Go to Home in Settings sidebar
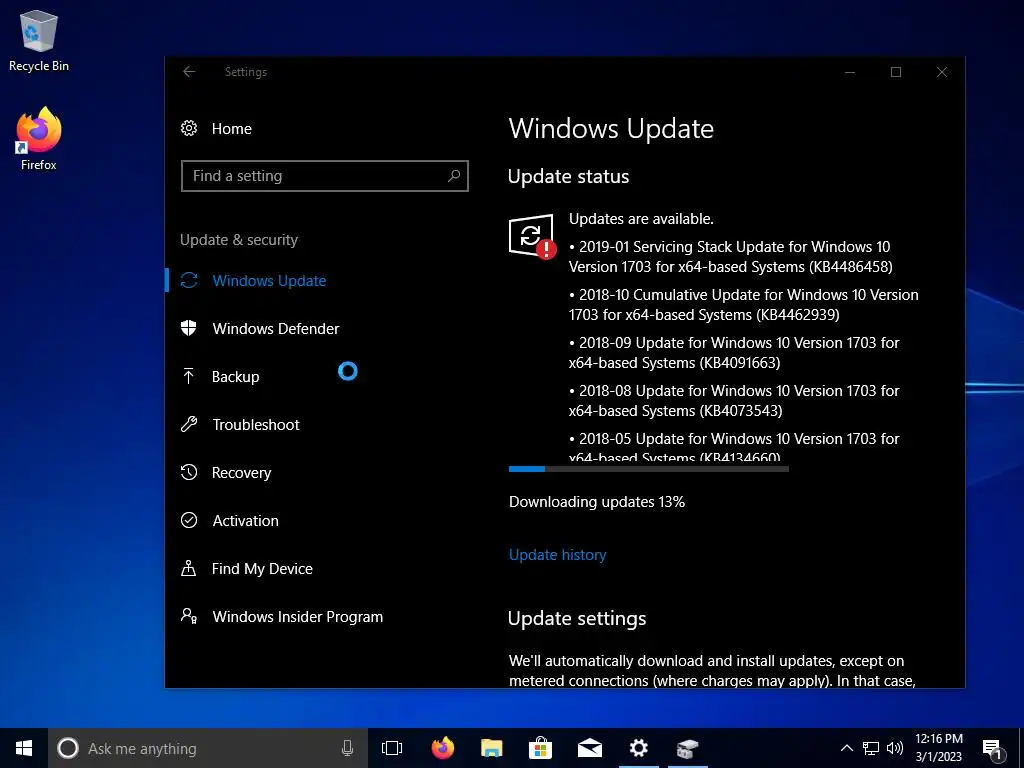The height and width of the screenshot is (768, 1024). (231, 129)
